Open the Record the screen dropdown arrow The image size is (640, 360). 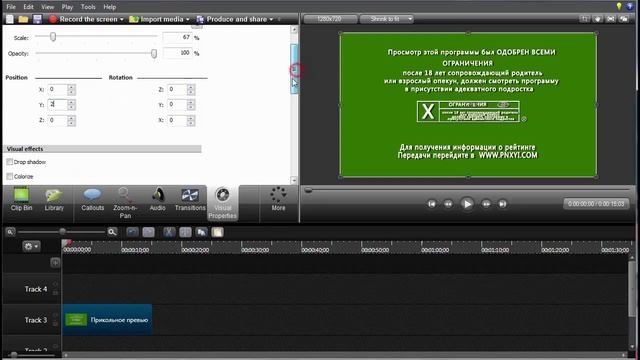[122, 19]
